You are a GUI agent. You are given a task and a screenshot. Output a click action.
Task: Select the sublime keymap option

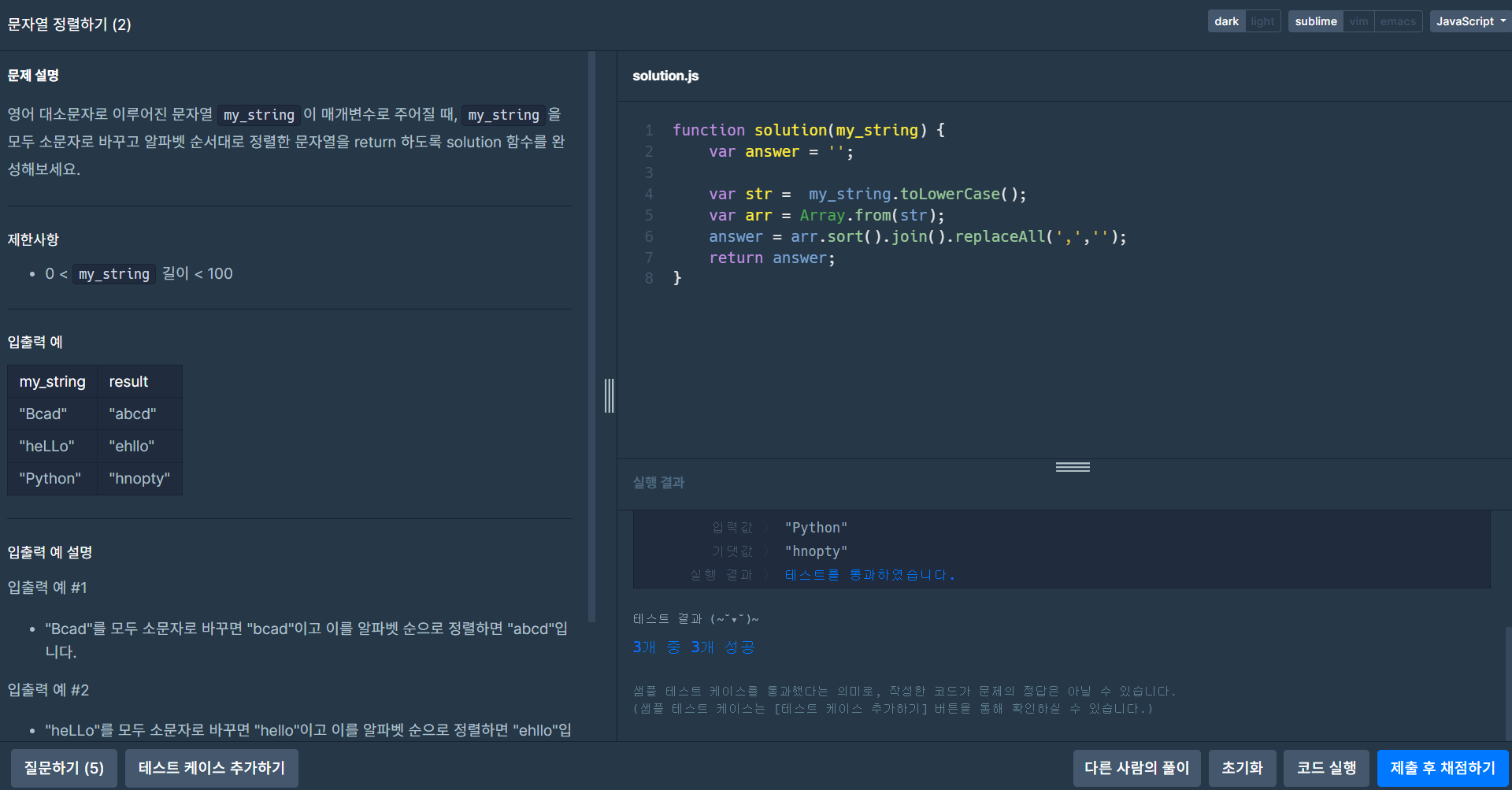[x=1316, y=21]
